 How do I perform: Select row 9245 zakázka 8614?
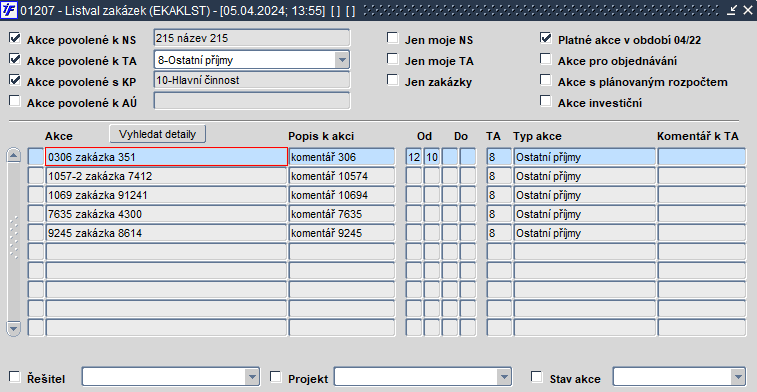coord(167,233)
